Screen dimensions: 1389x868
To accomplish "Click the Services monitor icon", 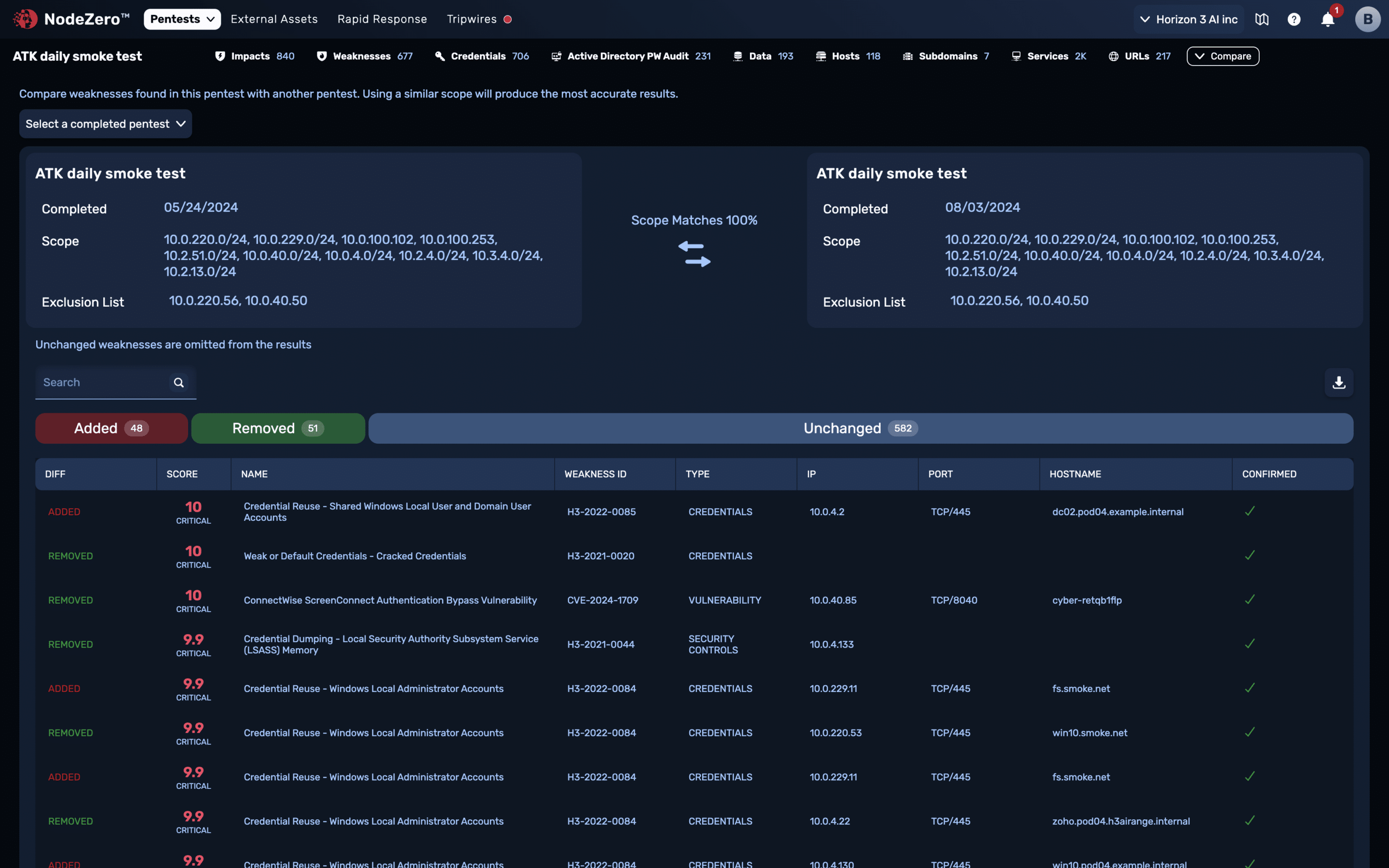I will 1016,55.
